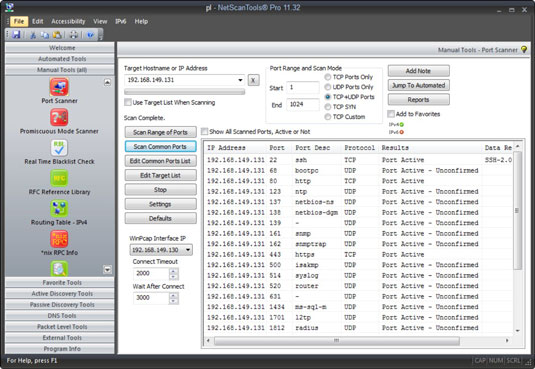Viewport: 535px width, 369px height.
Task: Open the *nix RPC Info icon
Action: (x=59, y=239)
